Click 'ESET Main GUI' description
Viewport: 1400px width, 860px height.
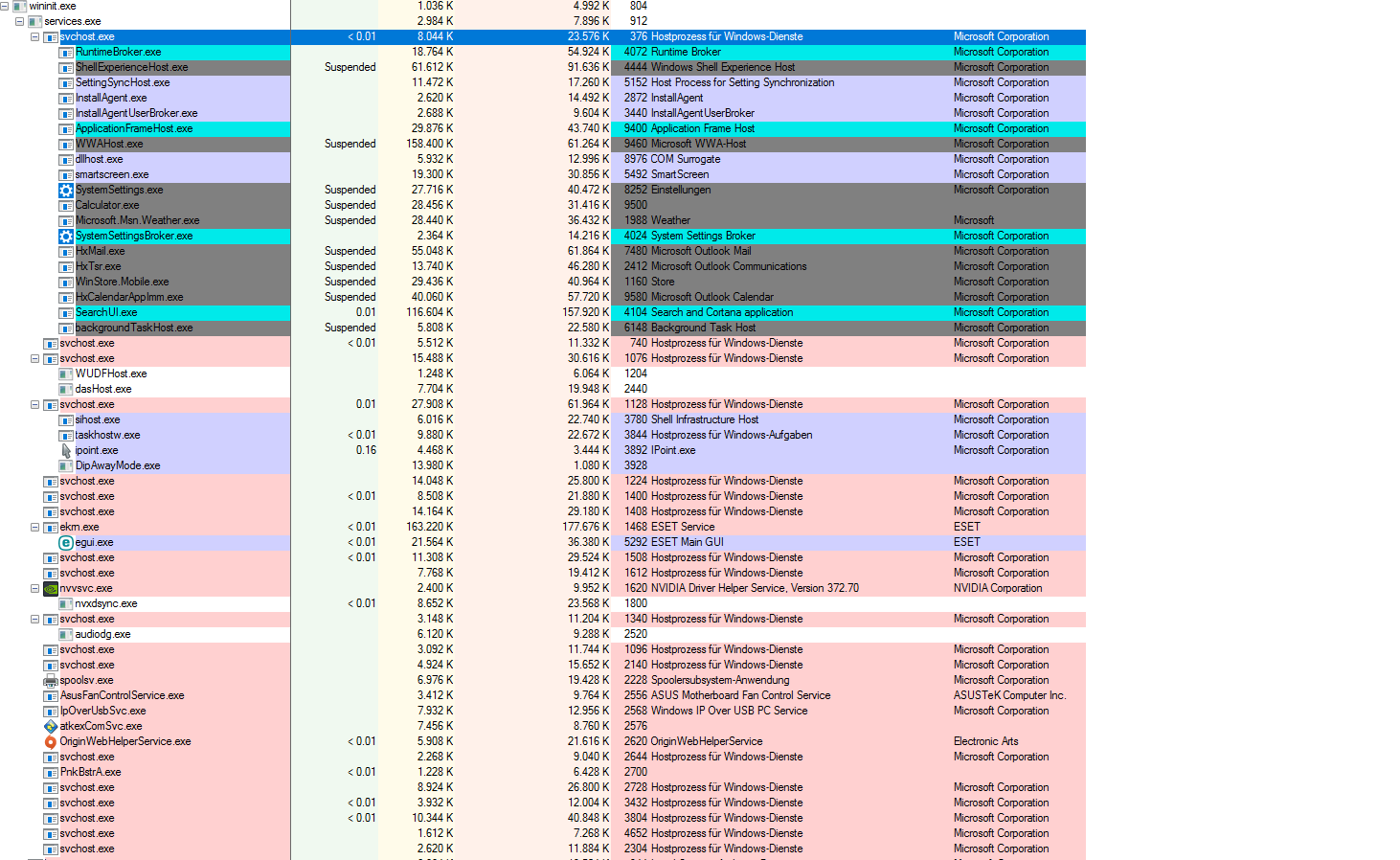tap(688, 542)
